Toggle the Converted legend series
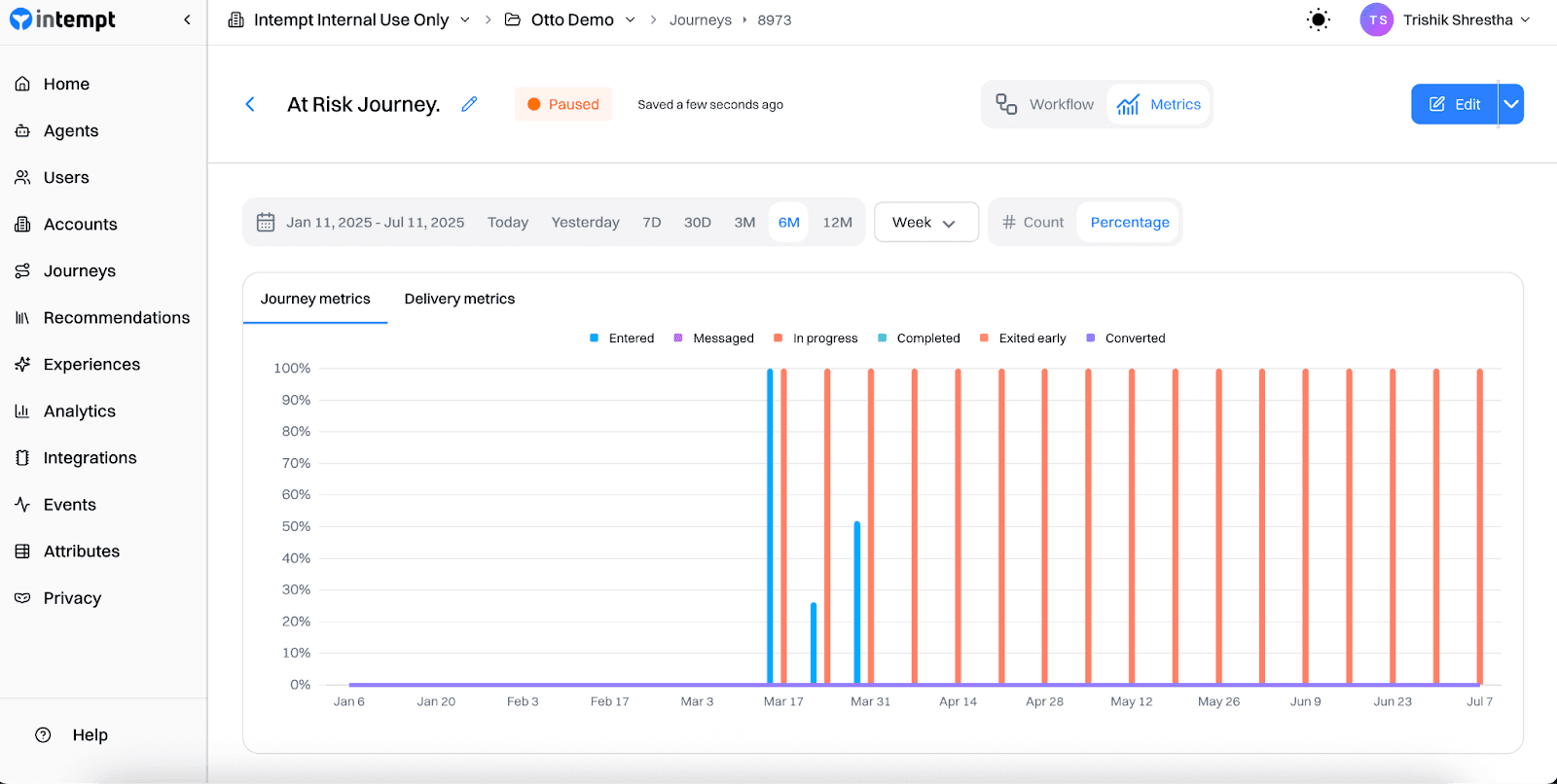This screenshot has height=784, width=1557. tap(1126, 338)
